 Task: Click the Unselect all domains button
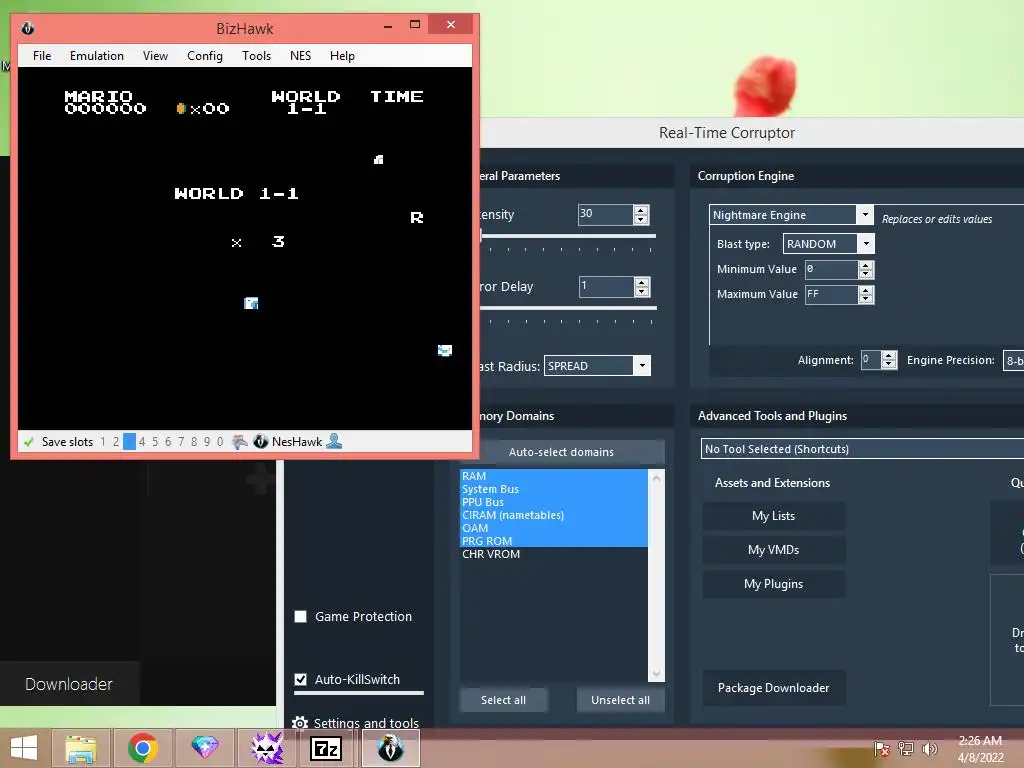[620, 700]
